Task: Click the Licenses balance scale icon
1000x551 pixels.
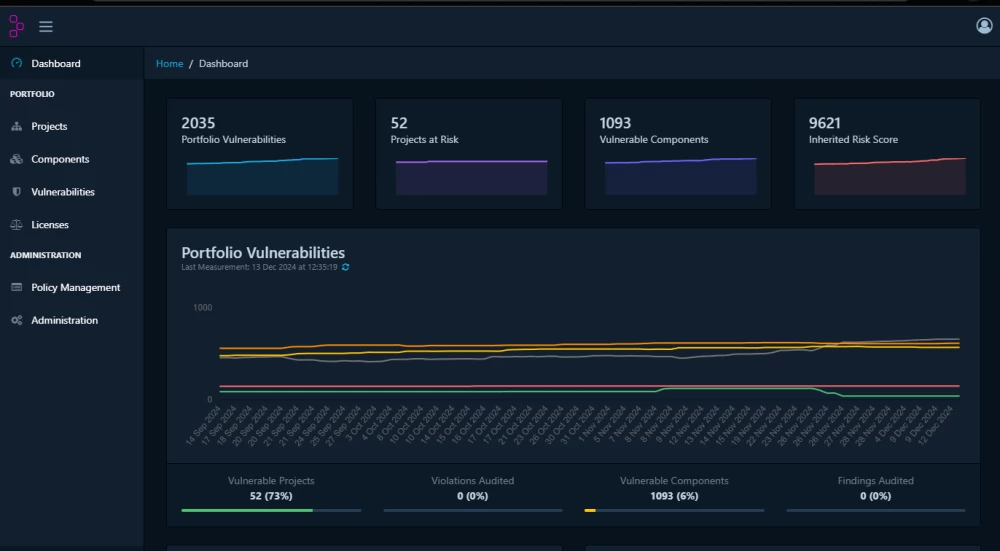Action: 16,225
